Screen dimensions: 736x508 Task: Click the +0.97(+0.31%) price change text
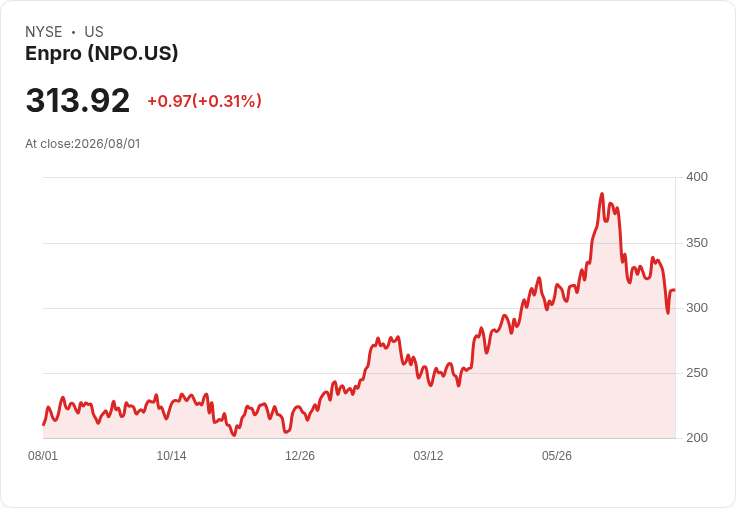(x=205, y=101)
